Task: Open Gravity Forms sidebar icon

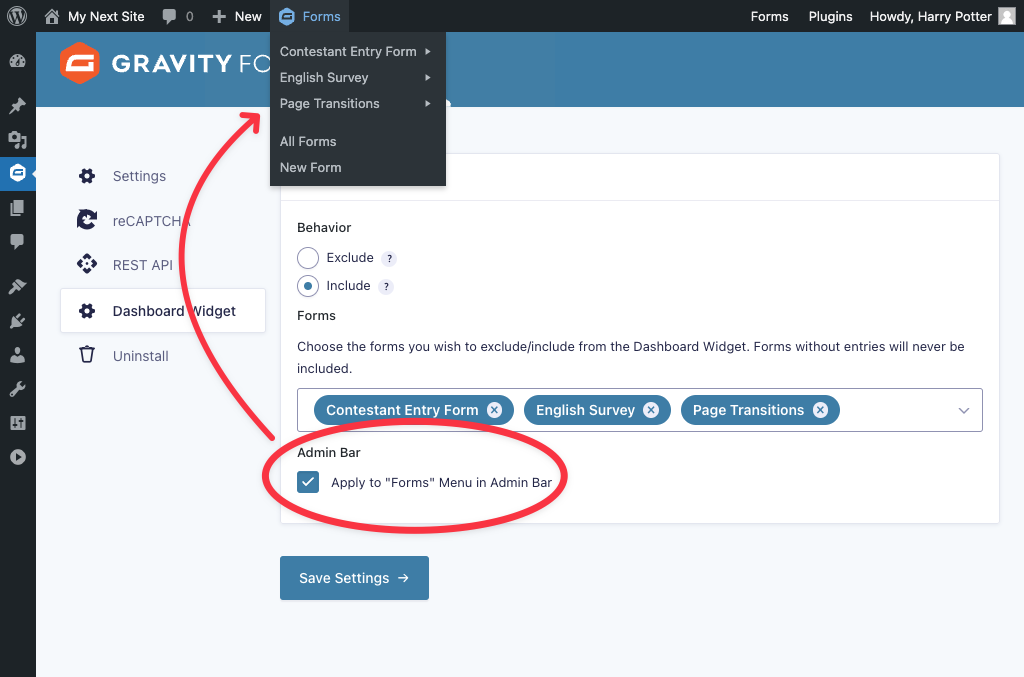Action: 18,173
